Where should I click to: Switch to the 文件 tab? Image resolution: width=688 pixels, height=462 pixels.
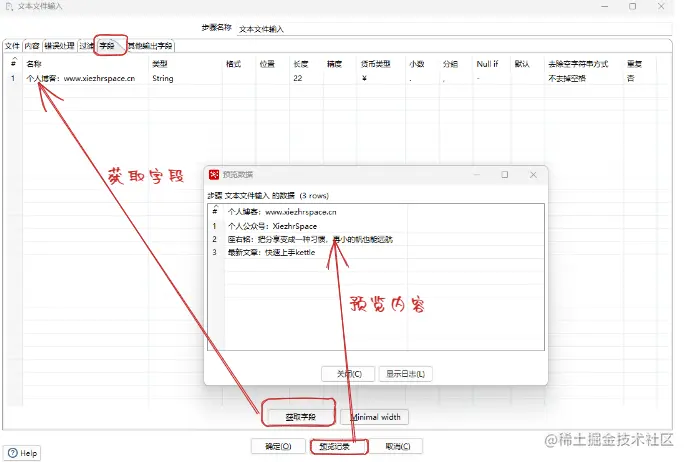pyautogui.click(x=12, y=46)
